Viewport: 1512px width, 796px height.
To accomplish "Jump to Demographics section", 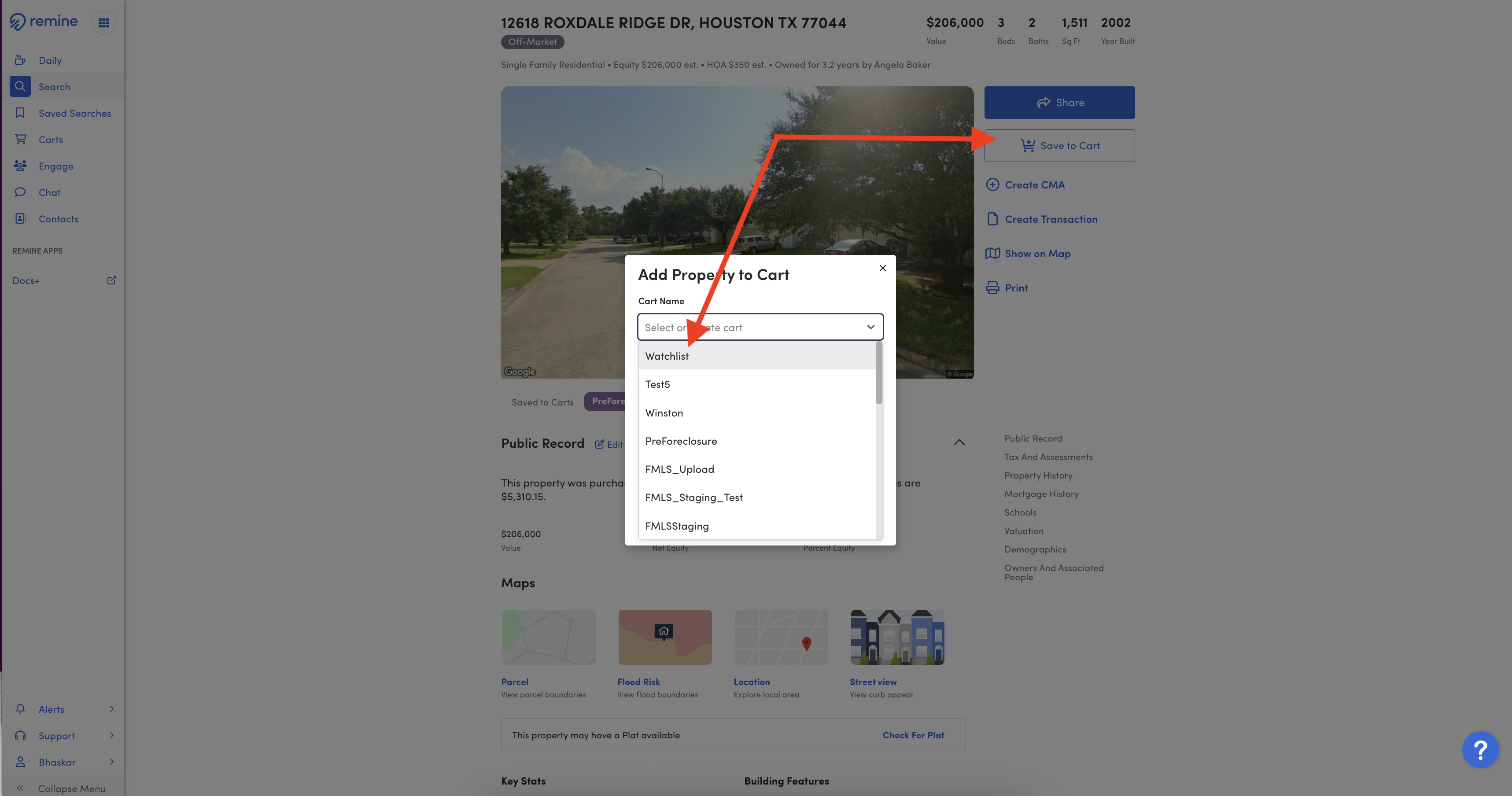I will [1035, 549].
